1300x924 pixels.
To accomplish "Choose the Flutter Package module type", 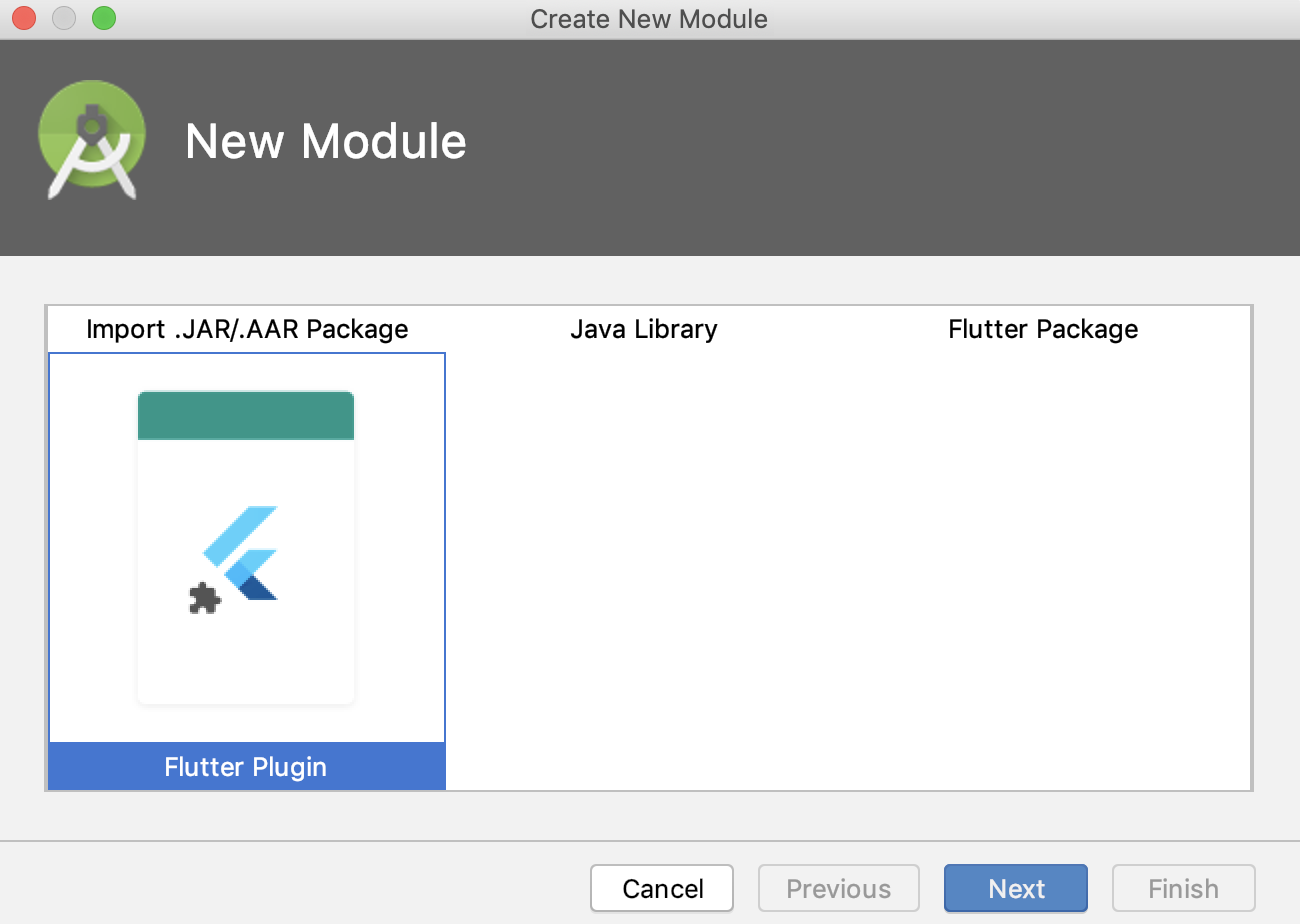I will (x=1043, y=329).
